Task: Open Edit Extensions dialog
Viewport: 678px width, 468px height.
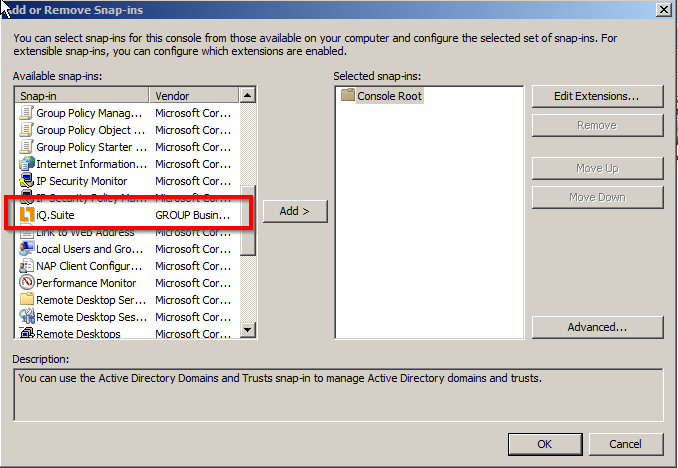Action: click(597, 96)
